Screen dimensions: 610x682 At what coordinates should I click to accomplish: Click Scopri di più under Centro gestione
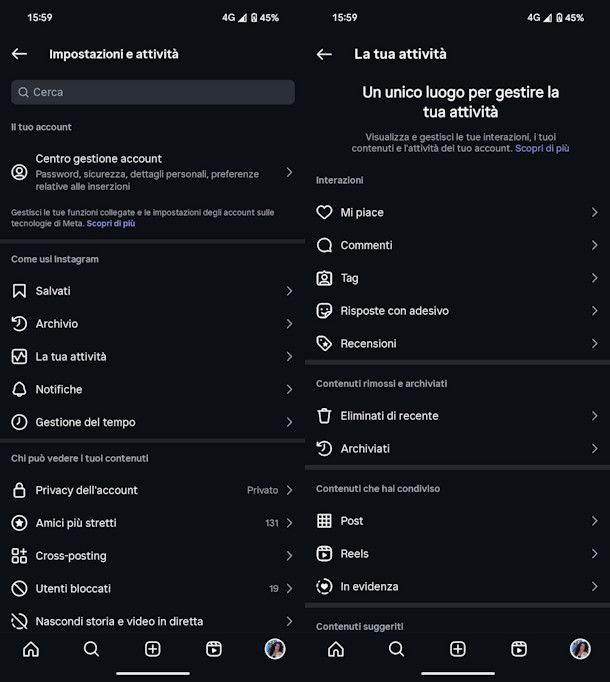[x=111, y=223]
